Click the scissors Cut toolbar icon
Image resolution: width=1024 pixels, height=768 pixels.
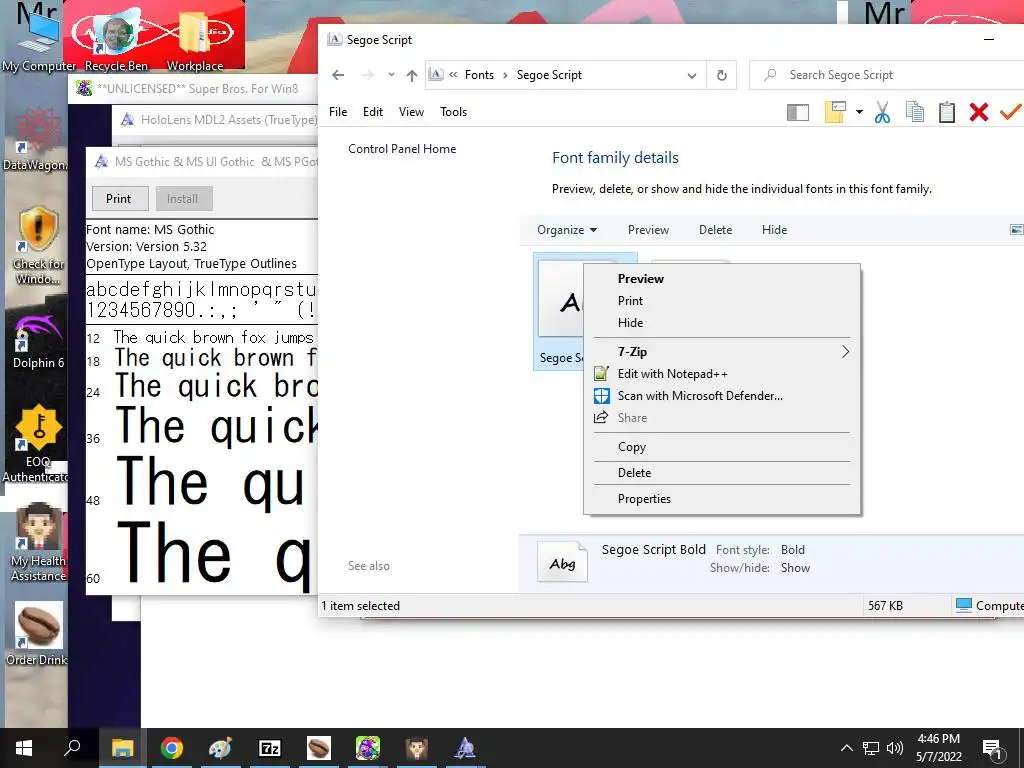tap(882, 112)
